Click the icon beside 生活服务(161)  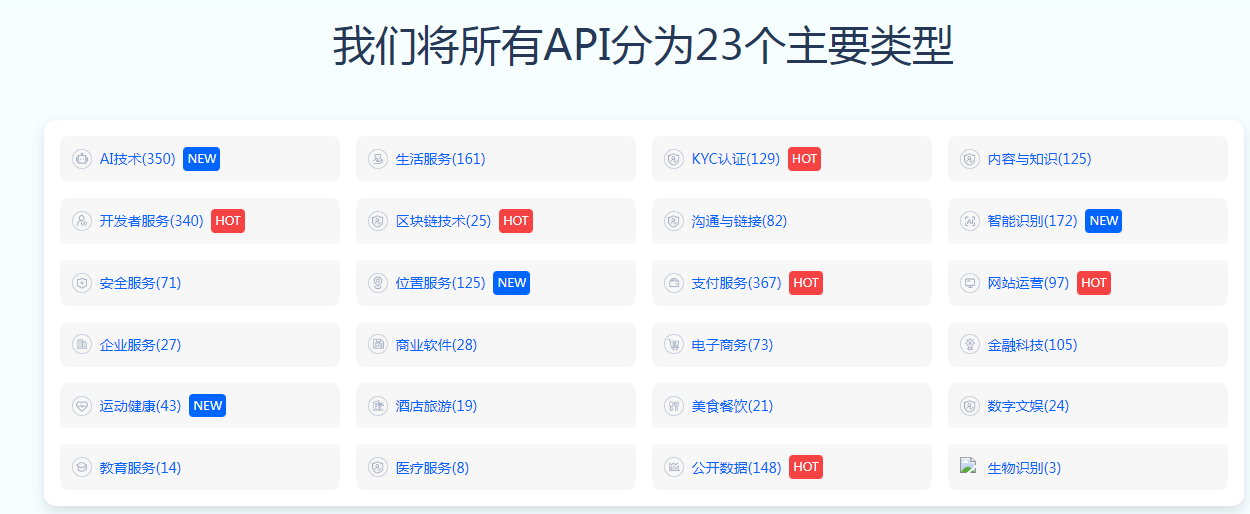378,159
